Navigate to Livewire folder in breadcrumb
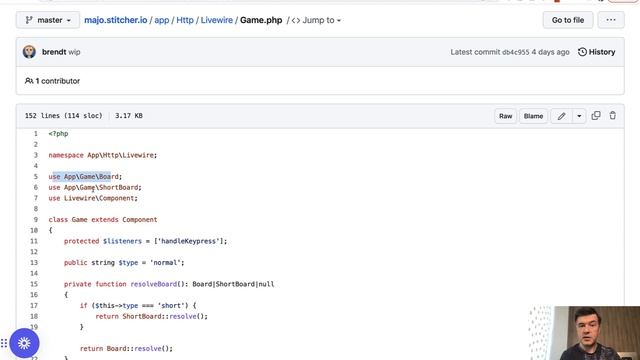This screenshot has height=360, width=640. [x=217, y=20]
